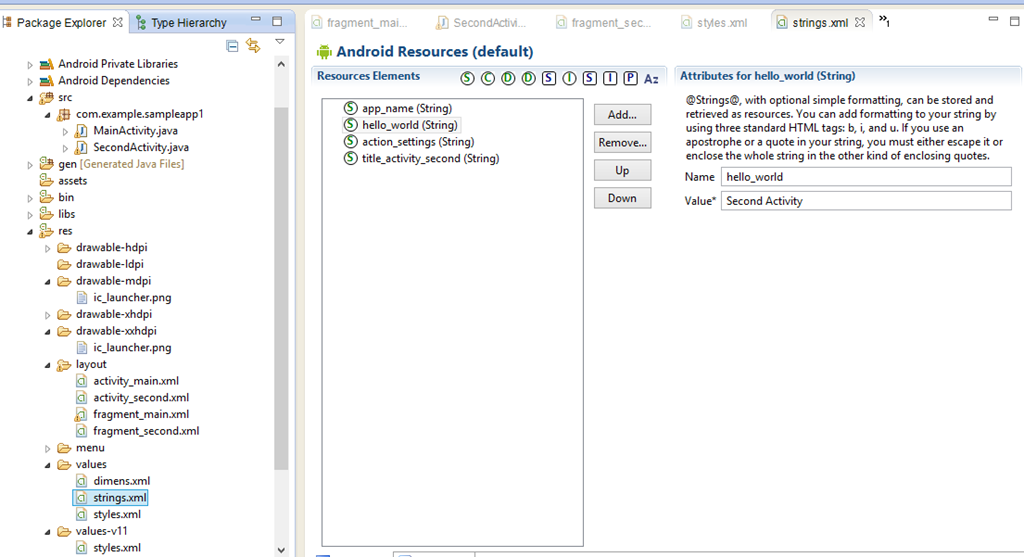The height and width of the screenshot is (557, 1024).
Task: Expand Android Private Libraries node
Action: tap(29, 65)
